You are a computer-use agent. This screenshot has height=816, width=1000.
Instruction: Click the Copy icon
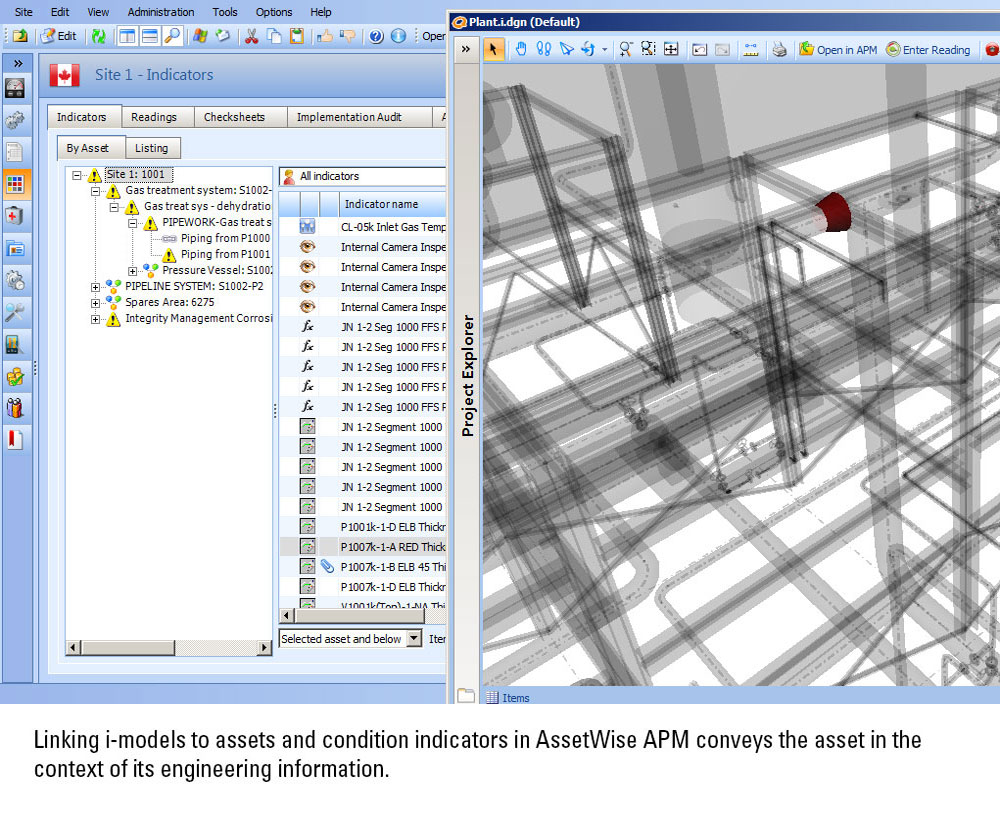[274, 36]
